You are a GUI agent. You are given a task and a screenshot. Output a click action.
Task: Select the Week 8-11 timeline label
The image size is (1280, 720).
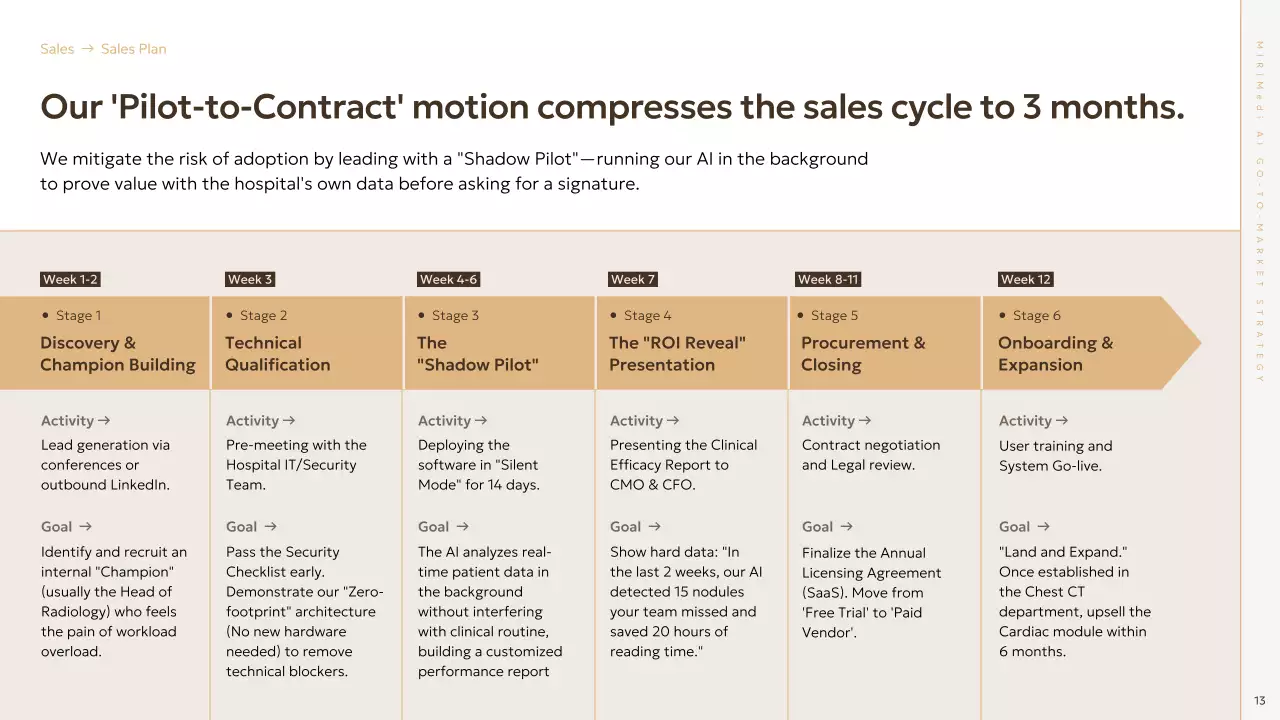click(x=828, y=280)
